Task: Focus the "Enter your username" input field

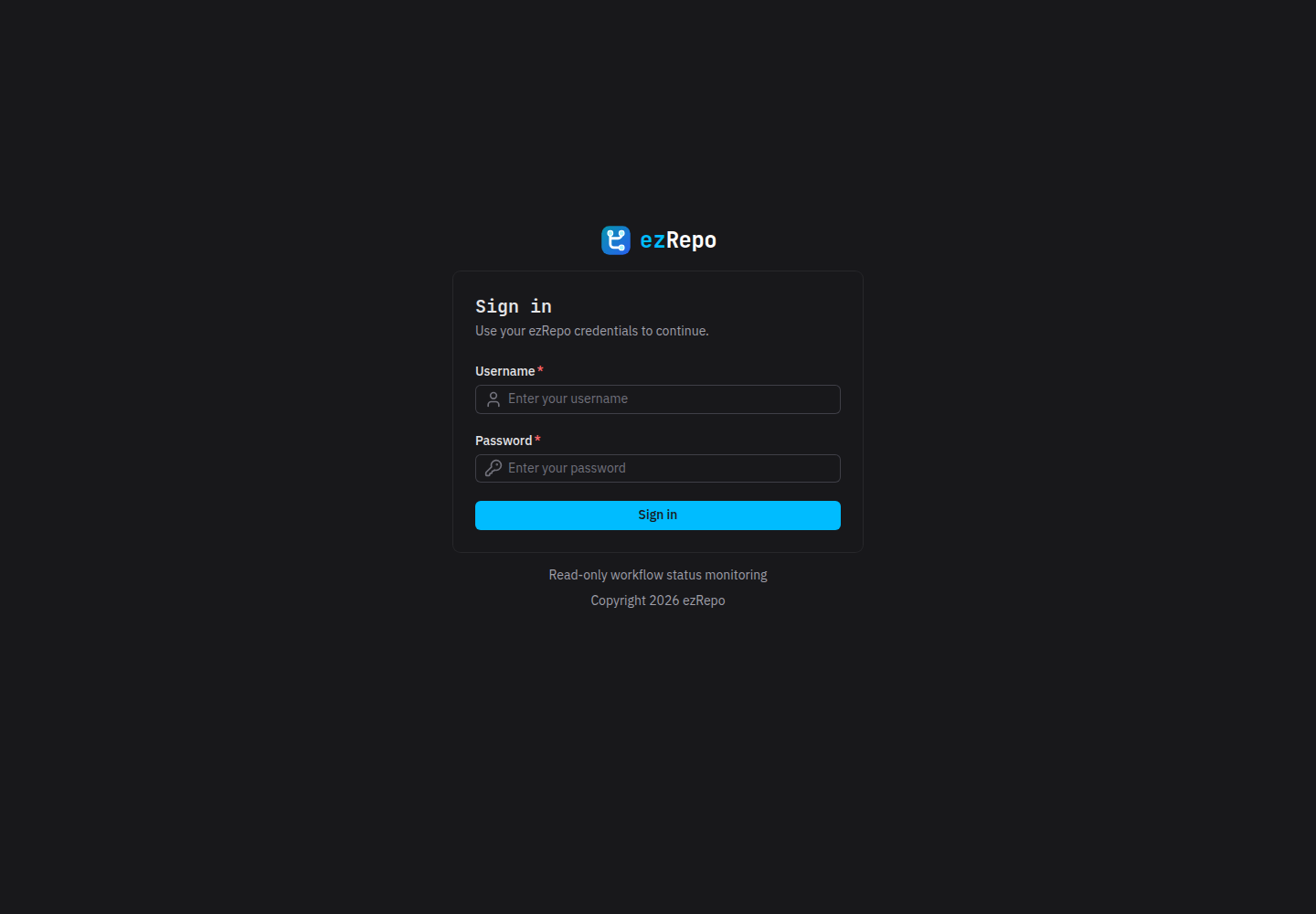Action: pos(658,399)
